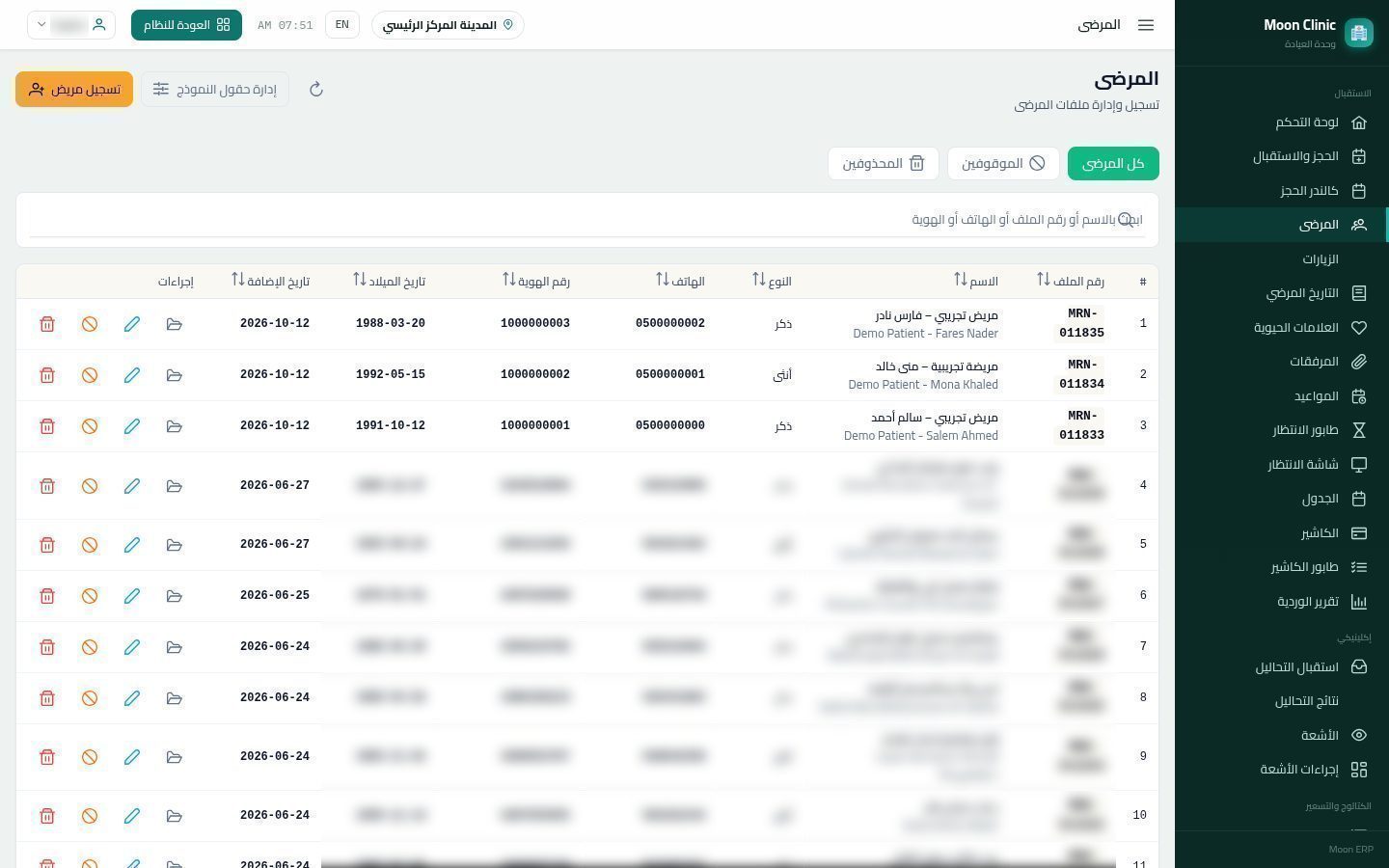The height and width of the screenshot is (868, 1389).
Task: Click file number MRN-011835
Action: pos(1081,324)
